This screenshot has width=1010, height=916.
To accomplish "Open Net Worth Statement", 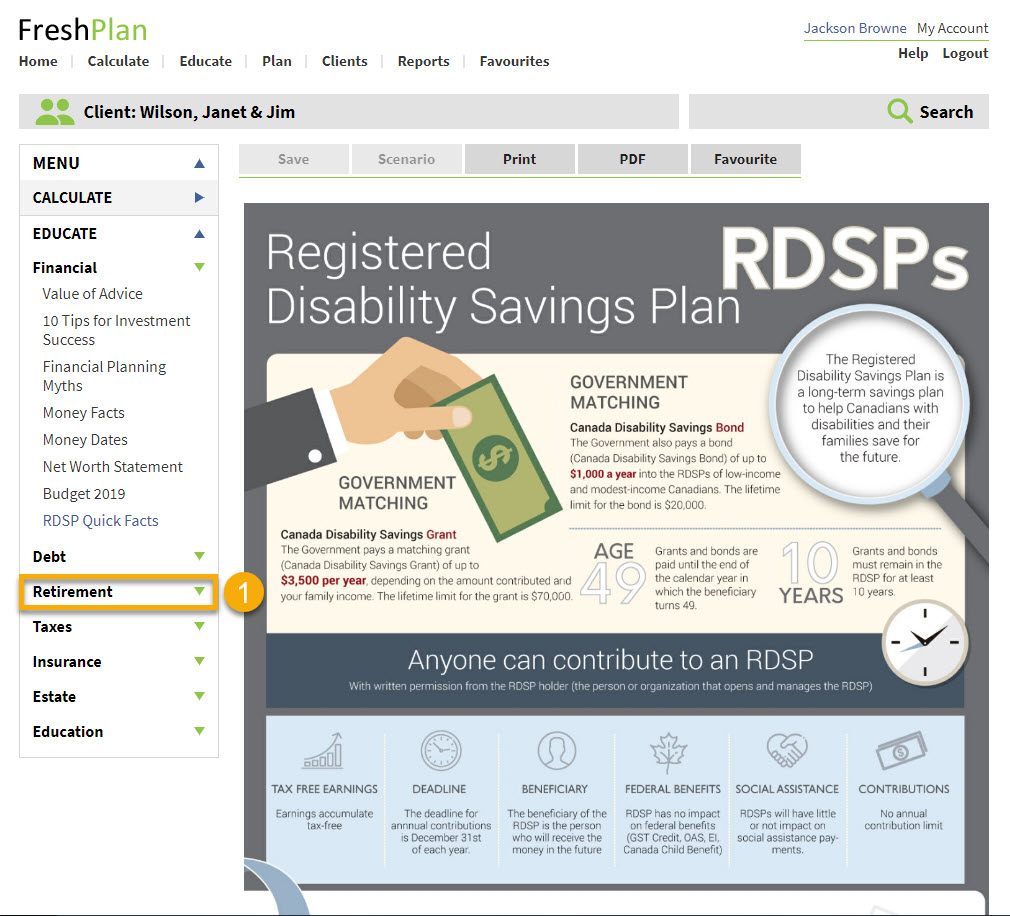I will tap(113, 467).
